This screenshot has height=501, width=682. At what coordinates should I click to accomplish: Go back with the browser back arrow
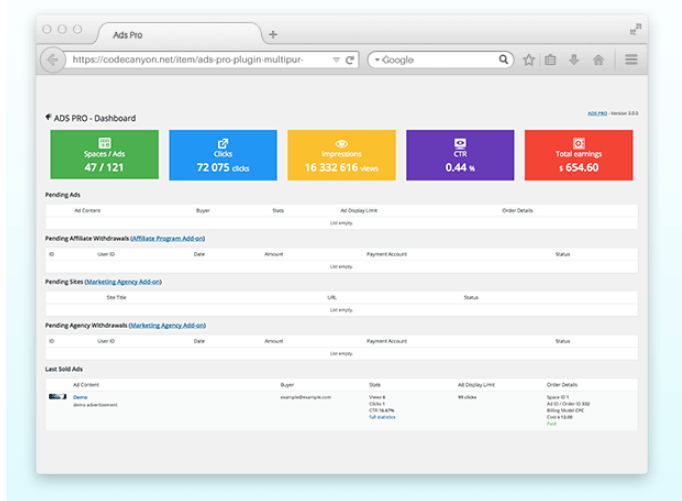(x=53, y=60)
